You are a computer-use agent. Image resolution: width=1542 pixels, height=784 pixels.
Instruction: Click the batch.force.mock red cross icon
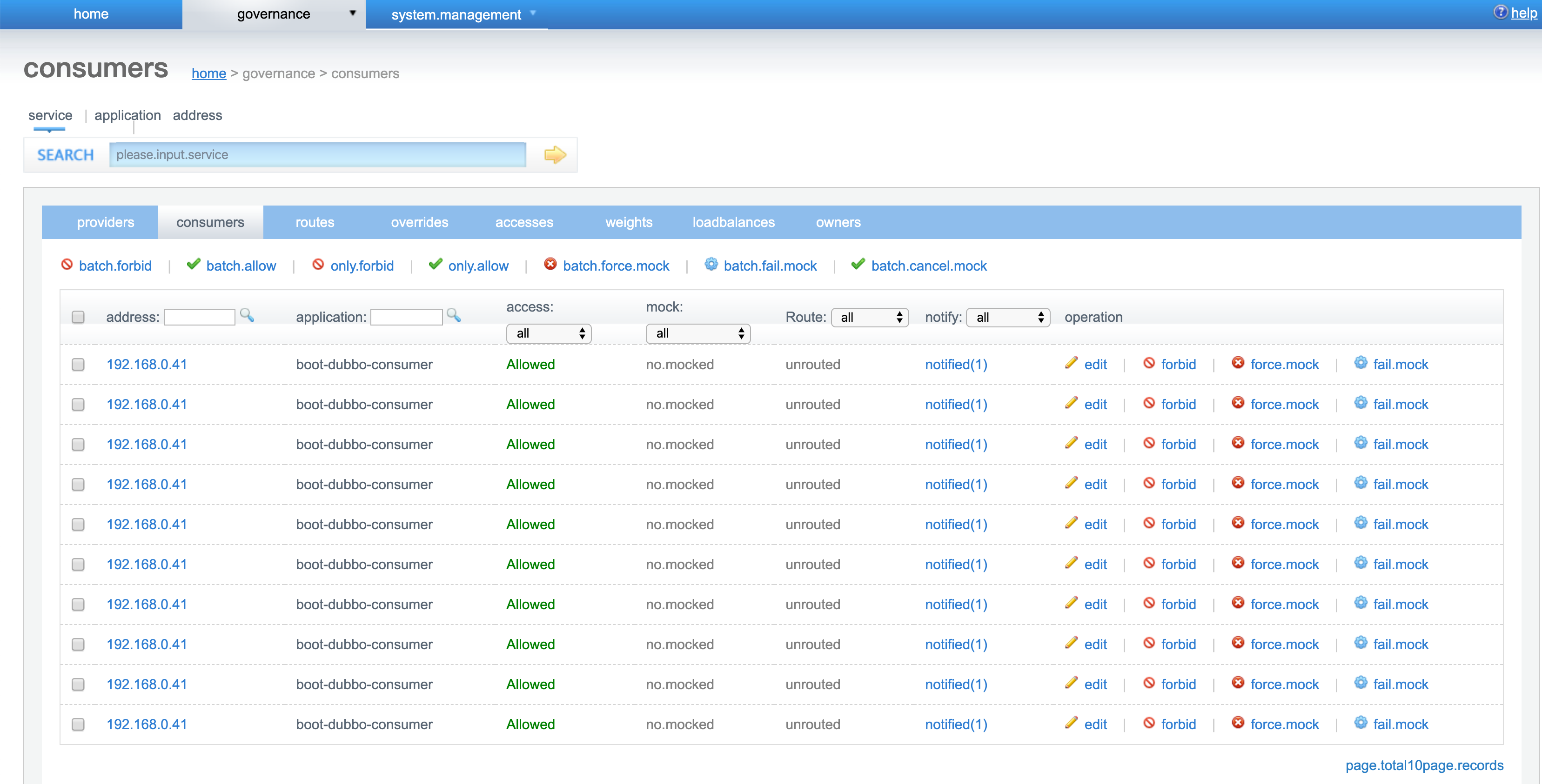coord(550,264)
